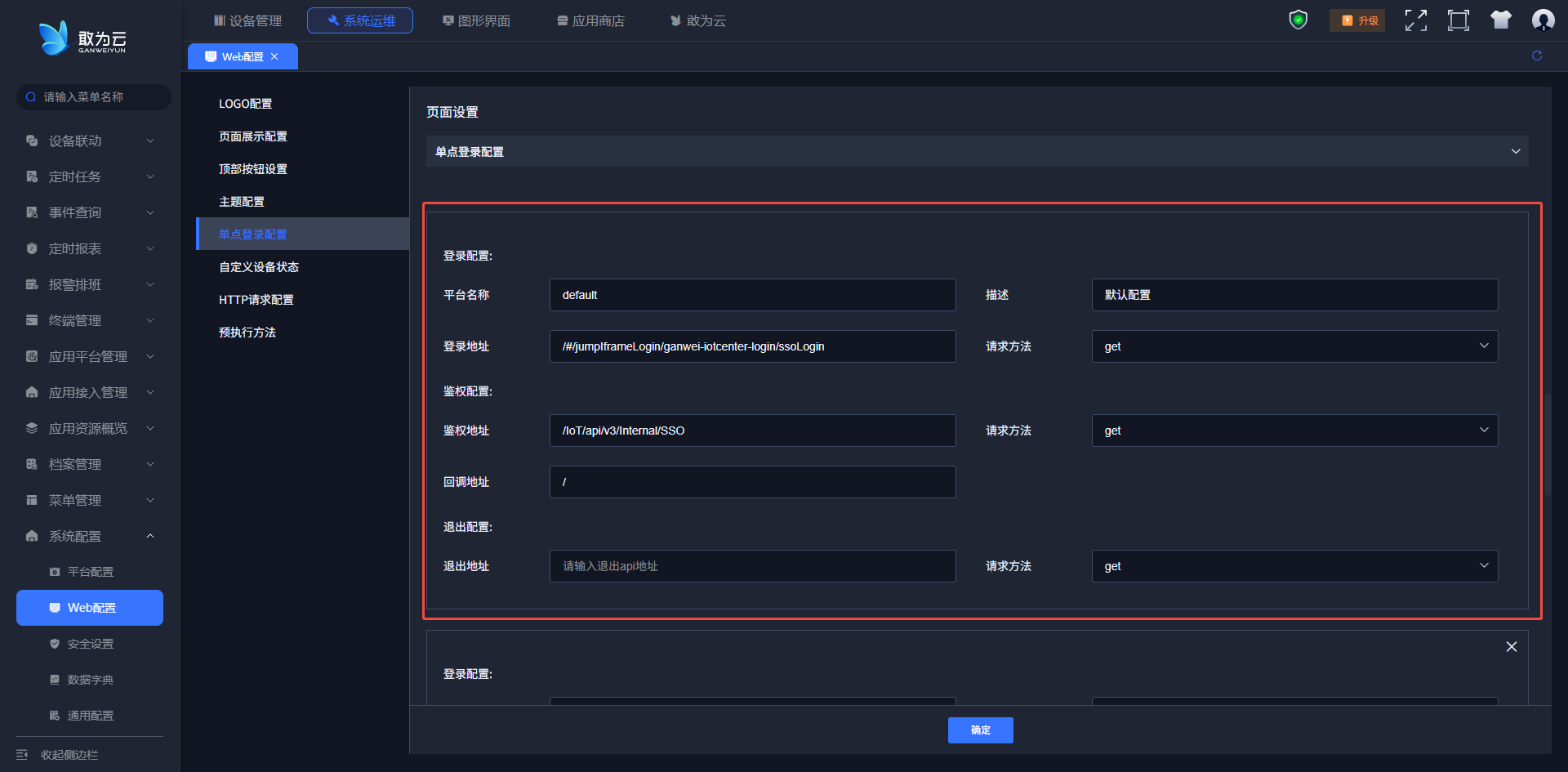
Task: Click the content area vertical scrollbar
Action: tap(1548, 444)
